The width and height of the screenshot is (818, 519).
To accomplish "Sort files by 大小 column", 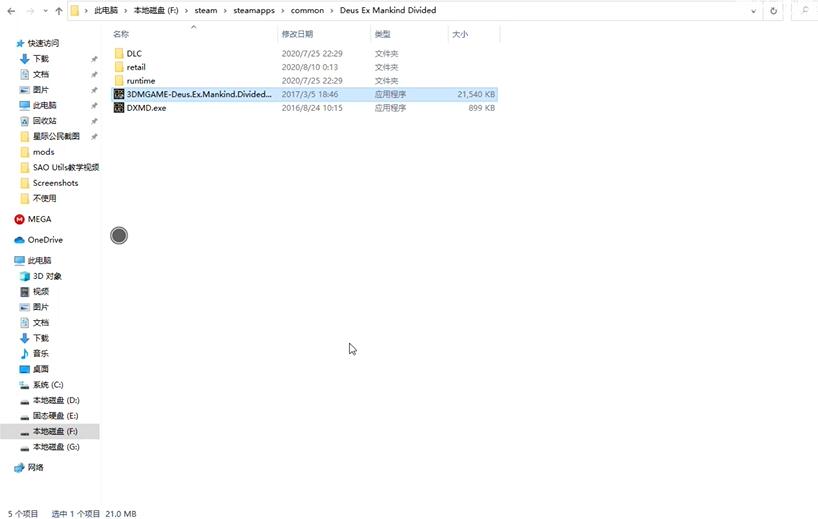I will [460, 34].
